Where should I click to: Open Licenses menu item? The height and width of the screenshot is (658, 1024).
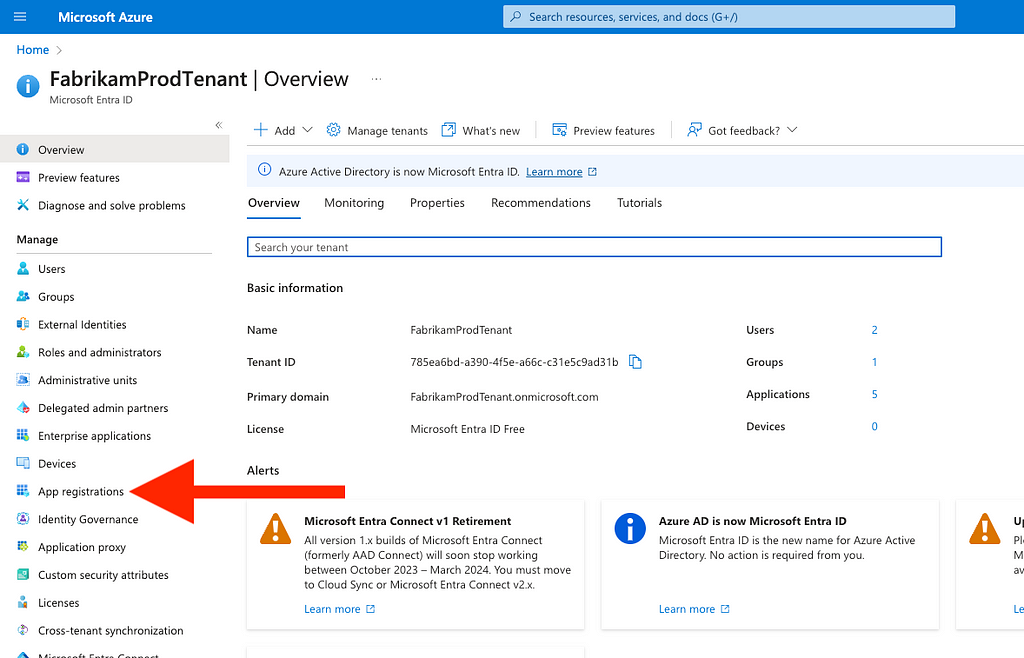point(59,603)
